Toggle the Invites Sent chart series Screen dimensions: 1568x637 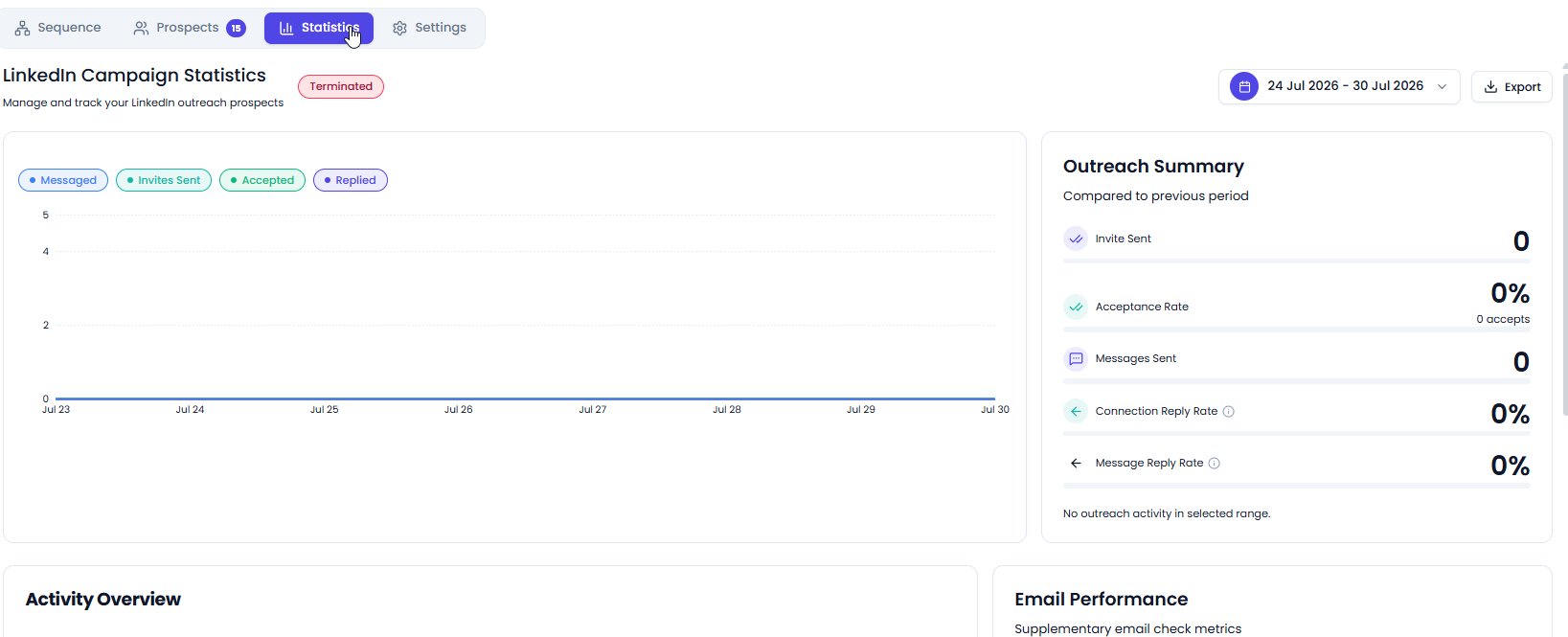[x=164, y=180]
